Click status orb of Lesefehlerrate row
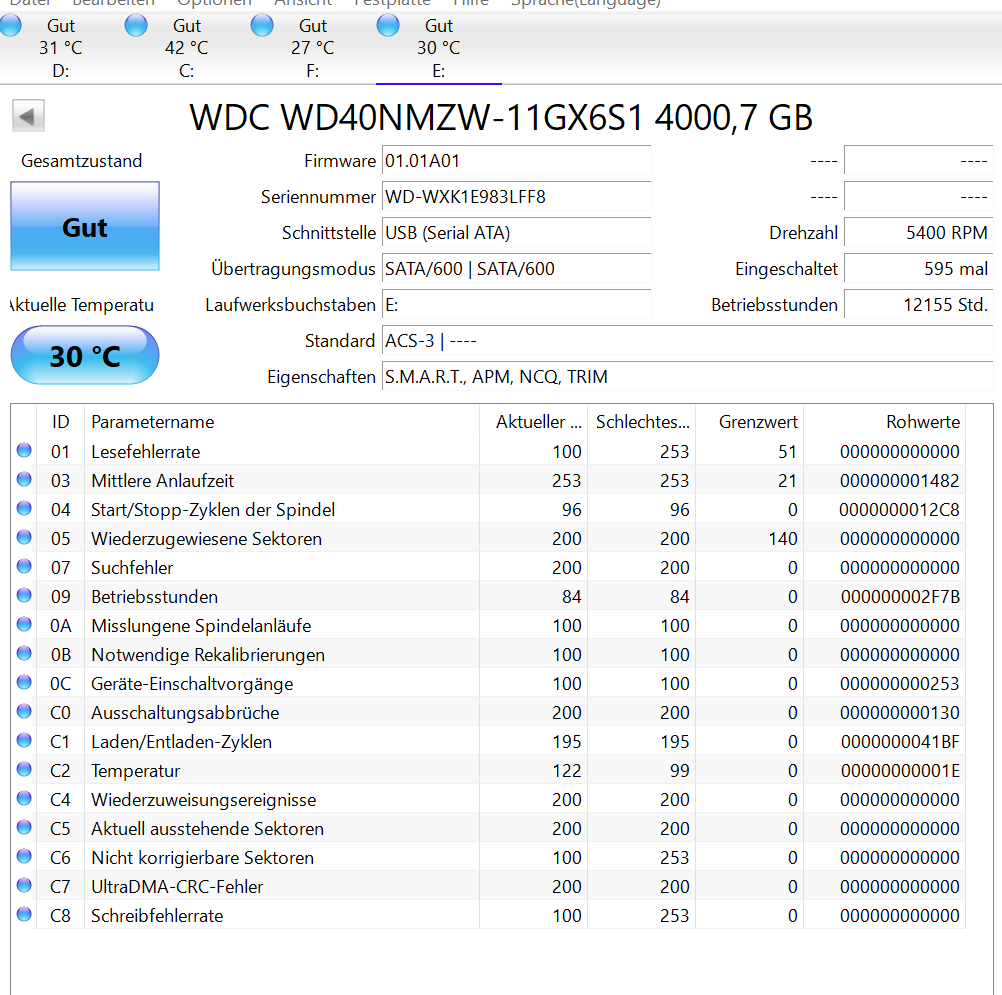The image size is (1002, 995). point(24,451)
